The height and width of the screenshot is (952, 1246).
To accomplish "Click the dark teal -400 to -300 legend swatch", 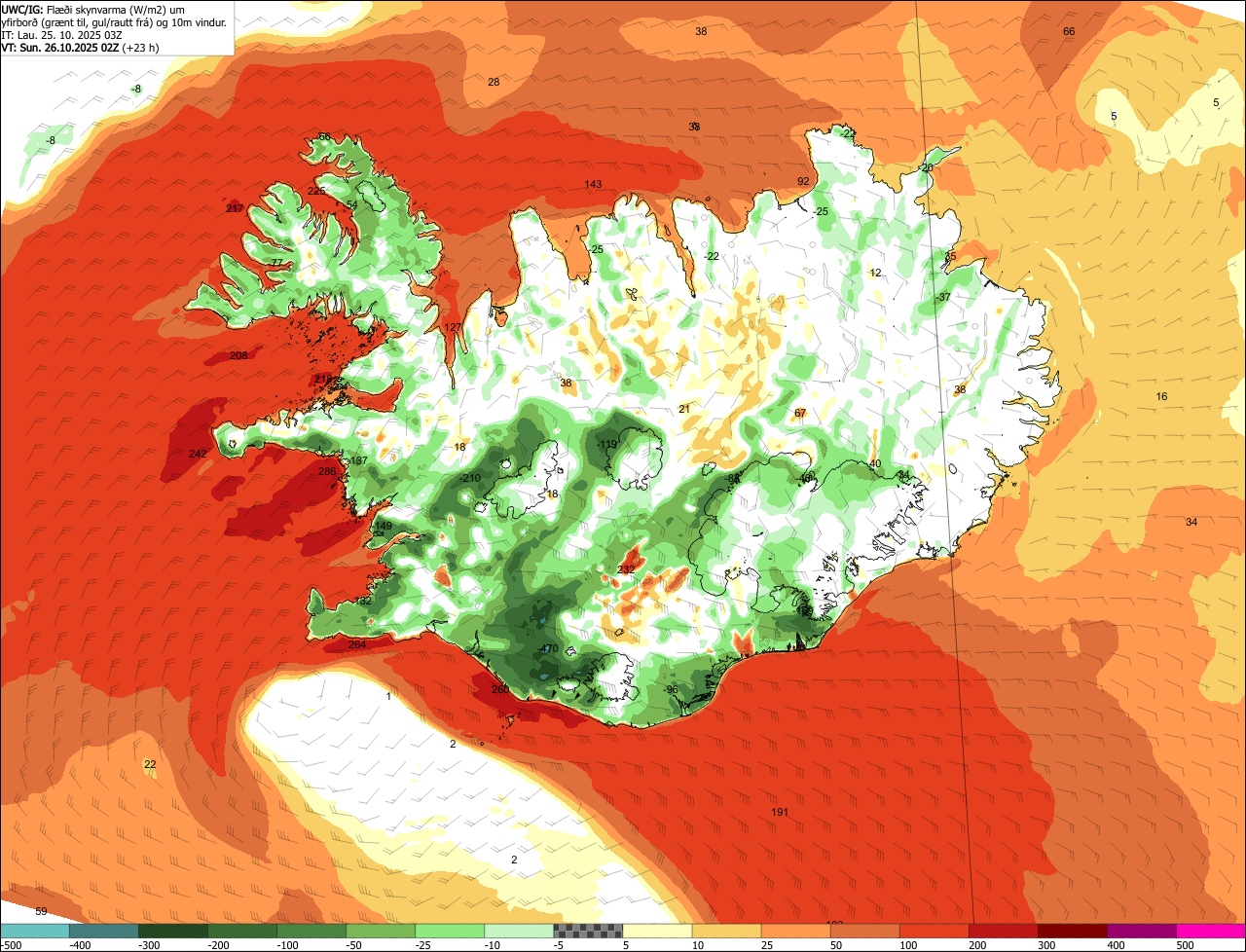I will 104,931.
